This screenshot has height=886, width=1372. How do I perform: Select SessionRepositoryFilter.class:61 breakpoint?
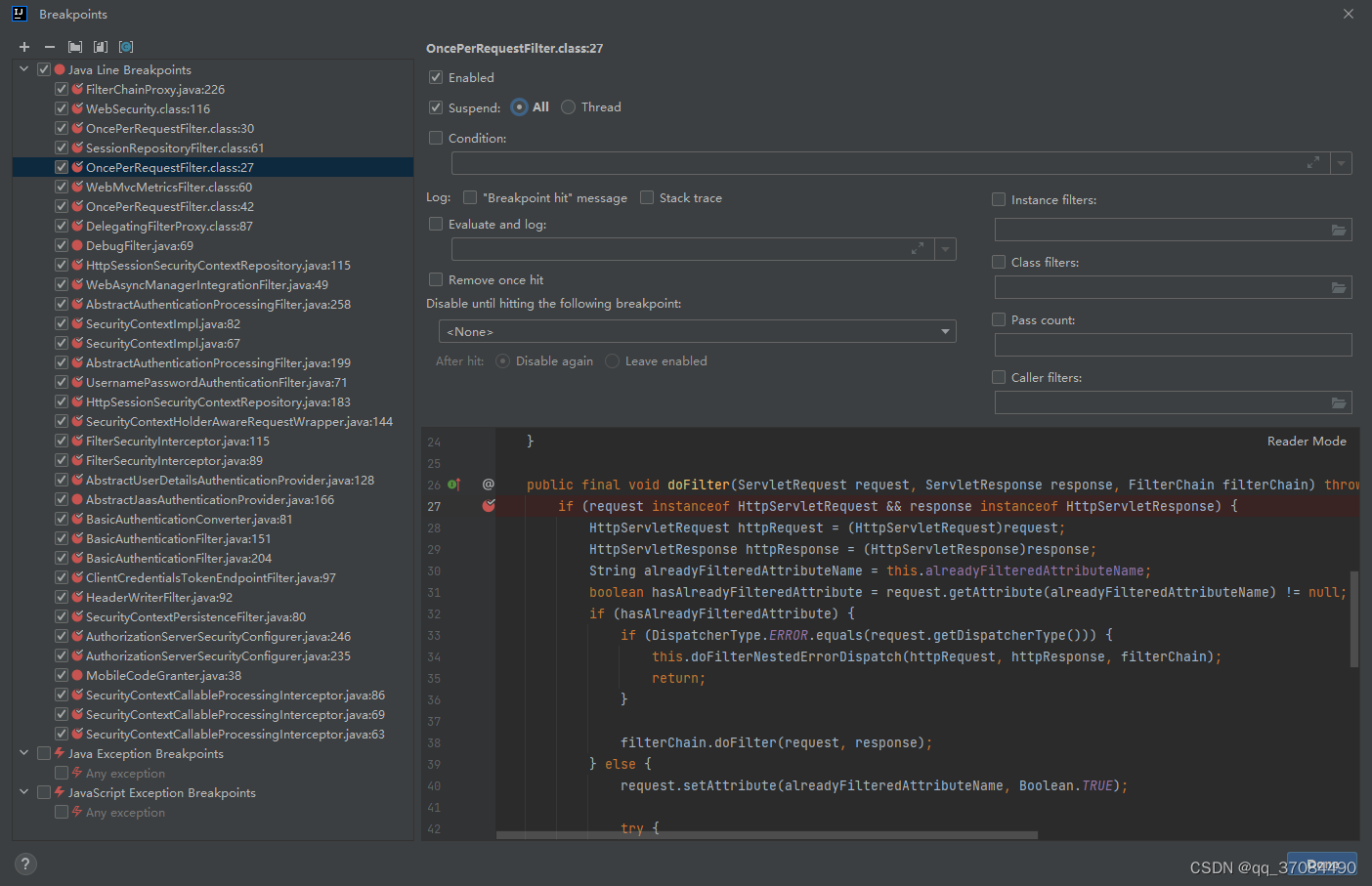coord(175,148)
